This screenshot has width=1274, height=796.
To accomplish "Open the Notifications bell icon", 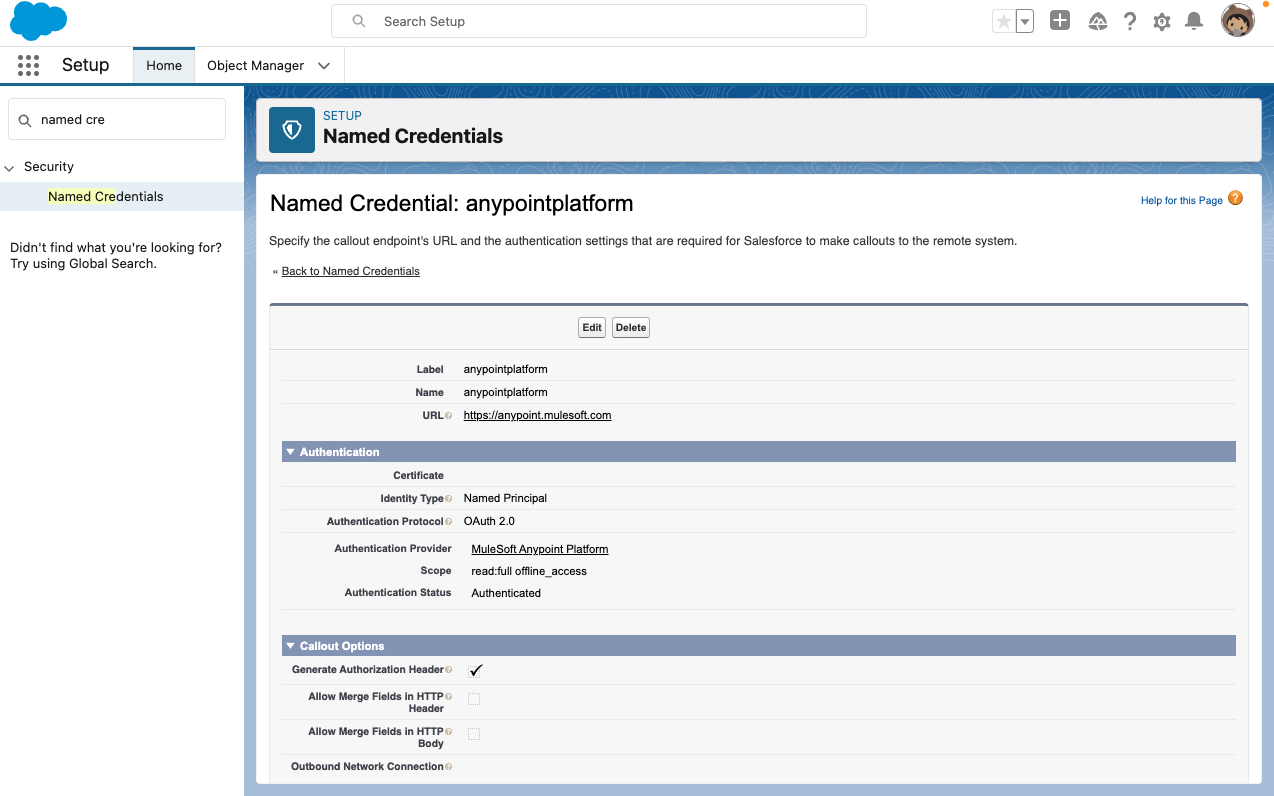I will pyautogui.click(x=1194, y=21).
